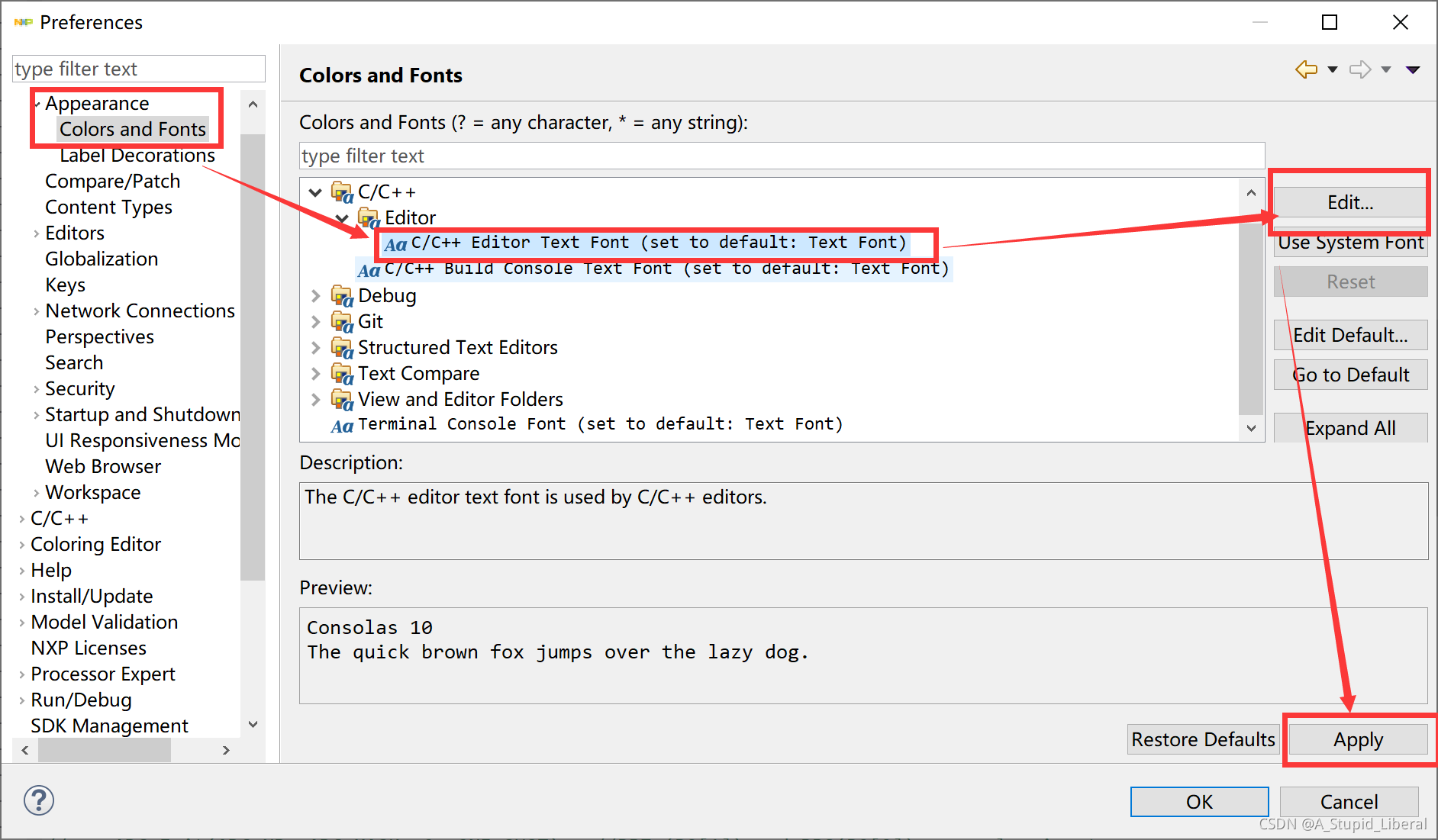Expand the Git fonts category
This screenshot has height=840, width=1438.
coord(315,322)
